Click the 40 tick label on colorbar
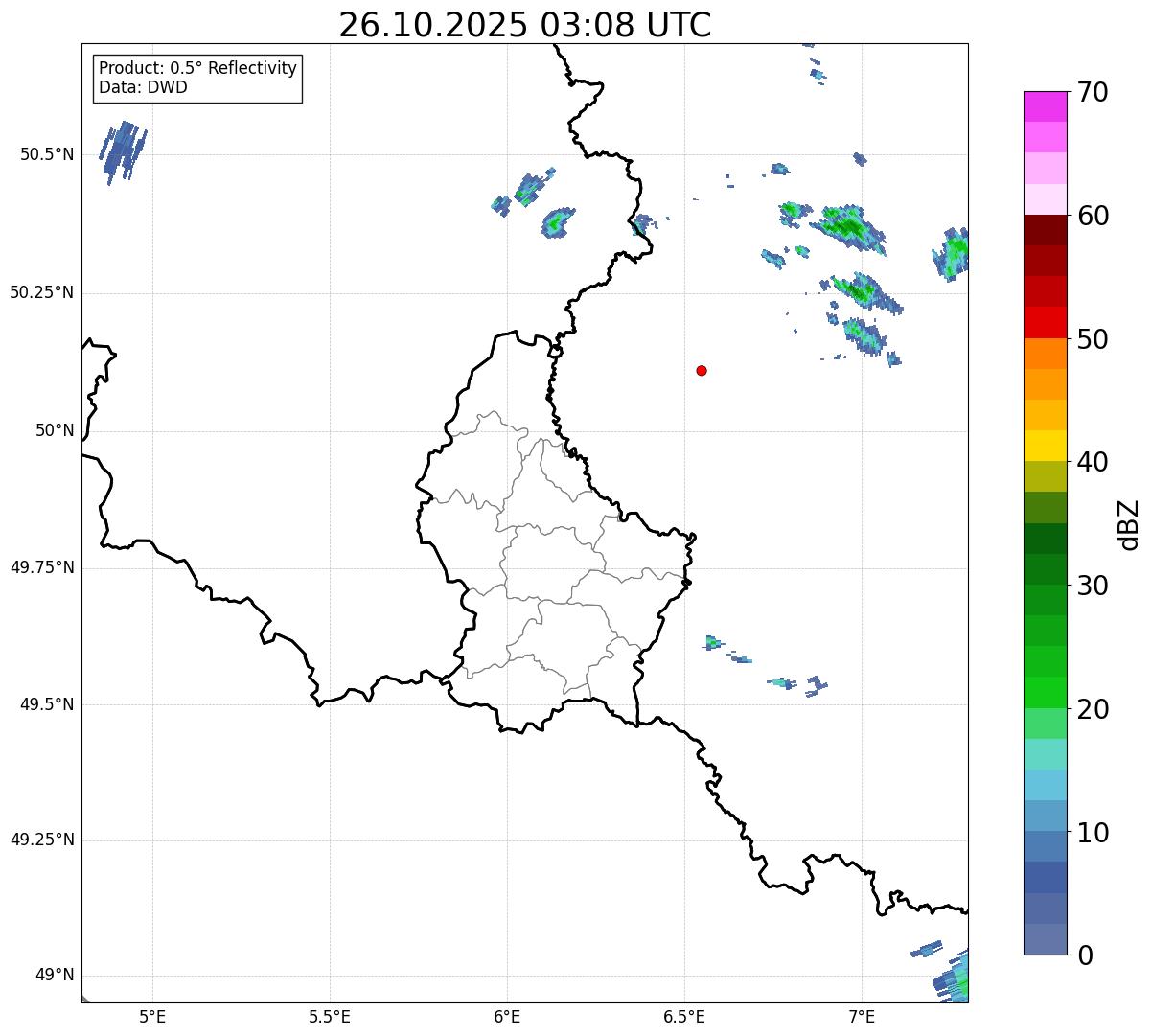This screenshot has width=1152, height=1036. 1093,462
